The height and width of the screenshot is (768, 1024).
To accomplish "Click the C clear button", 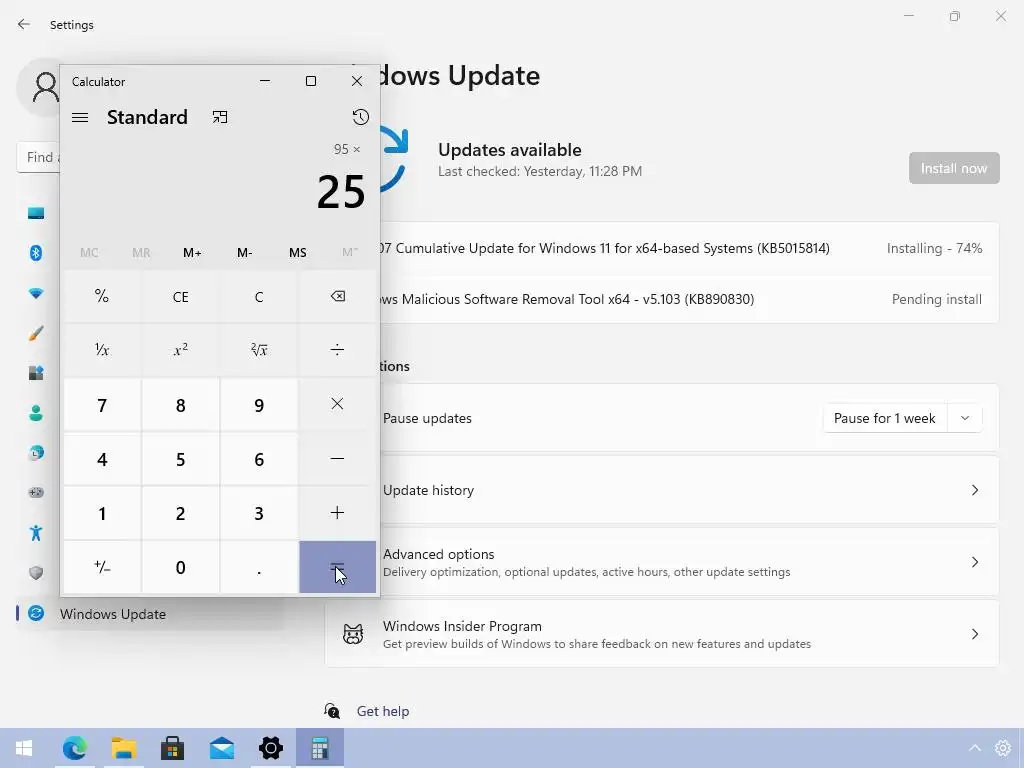I will [x=259, y=296].
